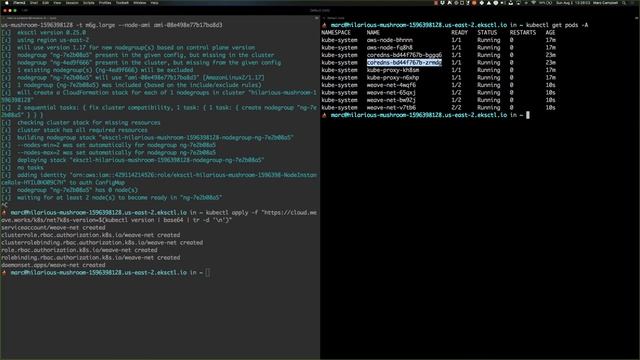Click the 'kubectl get pods -A' command text
The image size is (640, 360).
pyautogui.click(x=557, y=25)
